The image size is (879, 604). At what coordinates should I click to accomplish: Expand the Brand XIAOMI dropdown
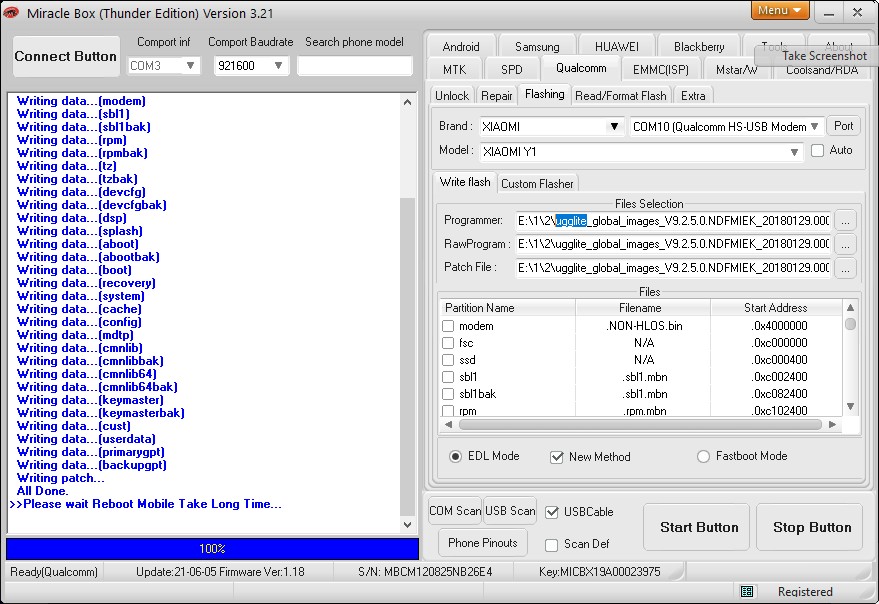pyautogui.click(x=614, y=127)
